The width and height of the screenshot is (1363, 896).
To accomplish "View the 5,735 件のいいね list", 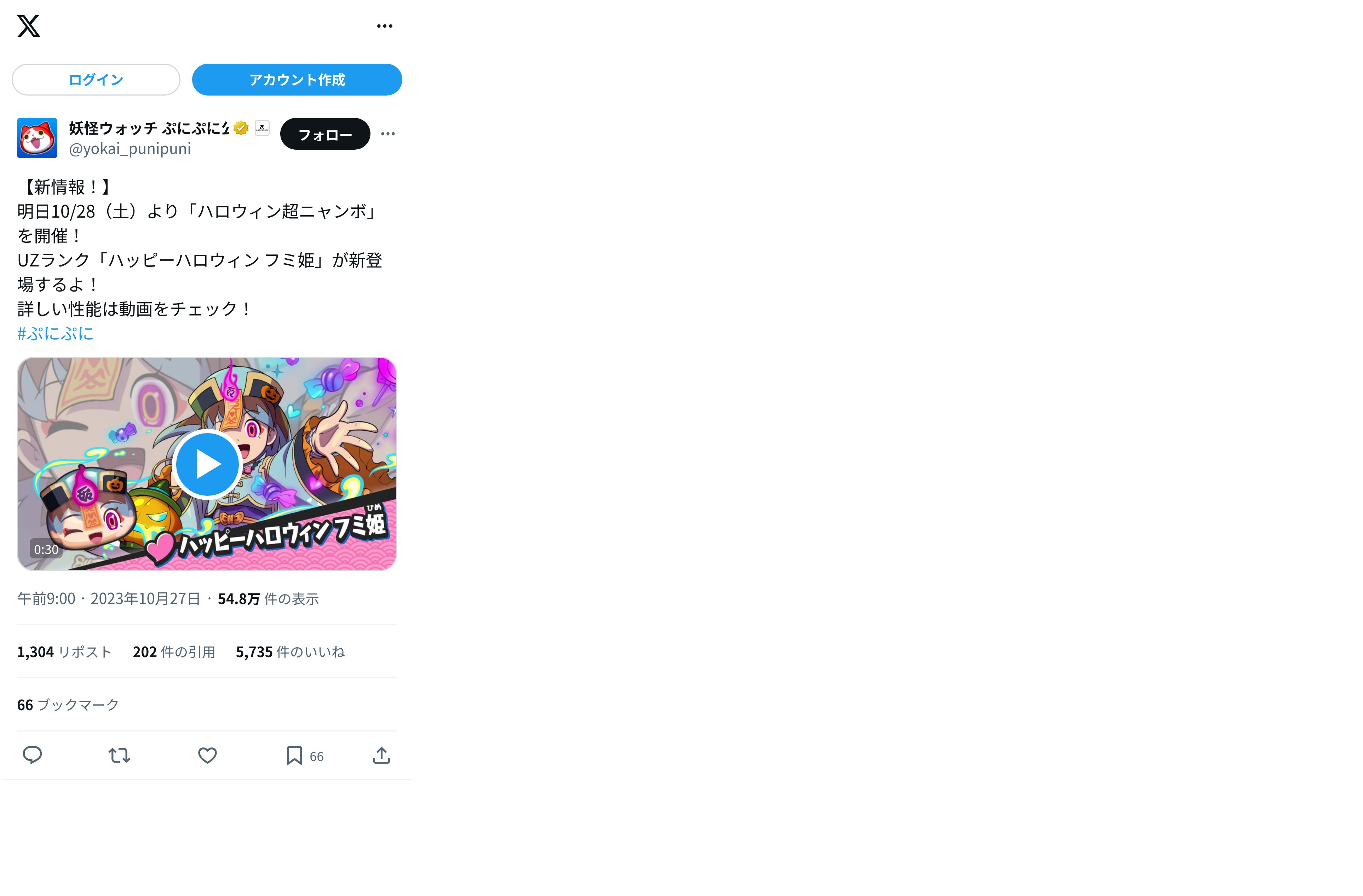I will click(x=291, y=653).
